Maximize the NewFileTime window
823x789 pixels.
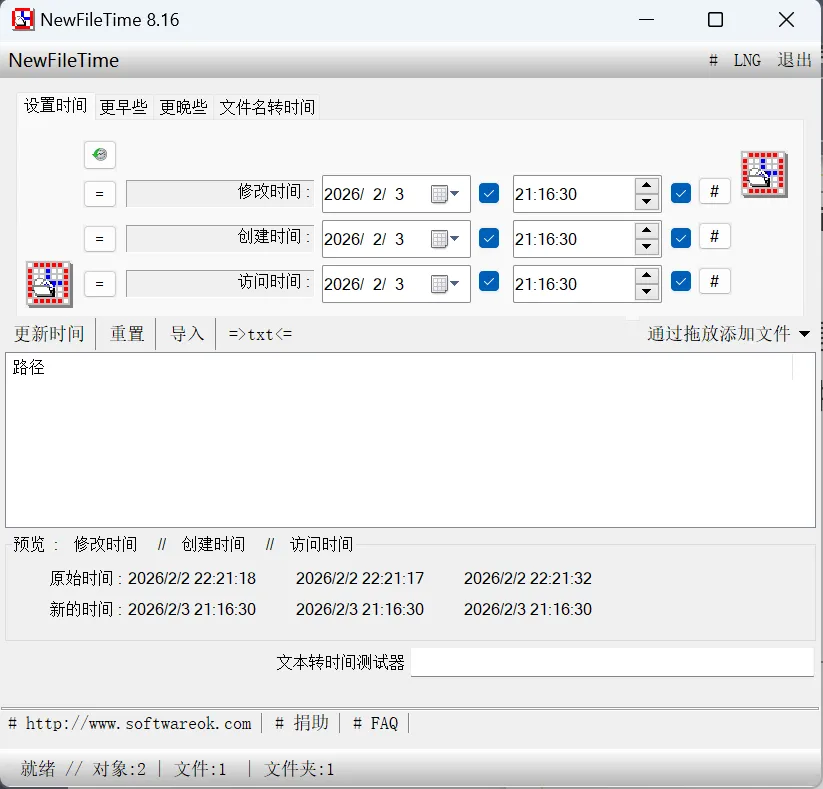click(715, 20)
